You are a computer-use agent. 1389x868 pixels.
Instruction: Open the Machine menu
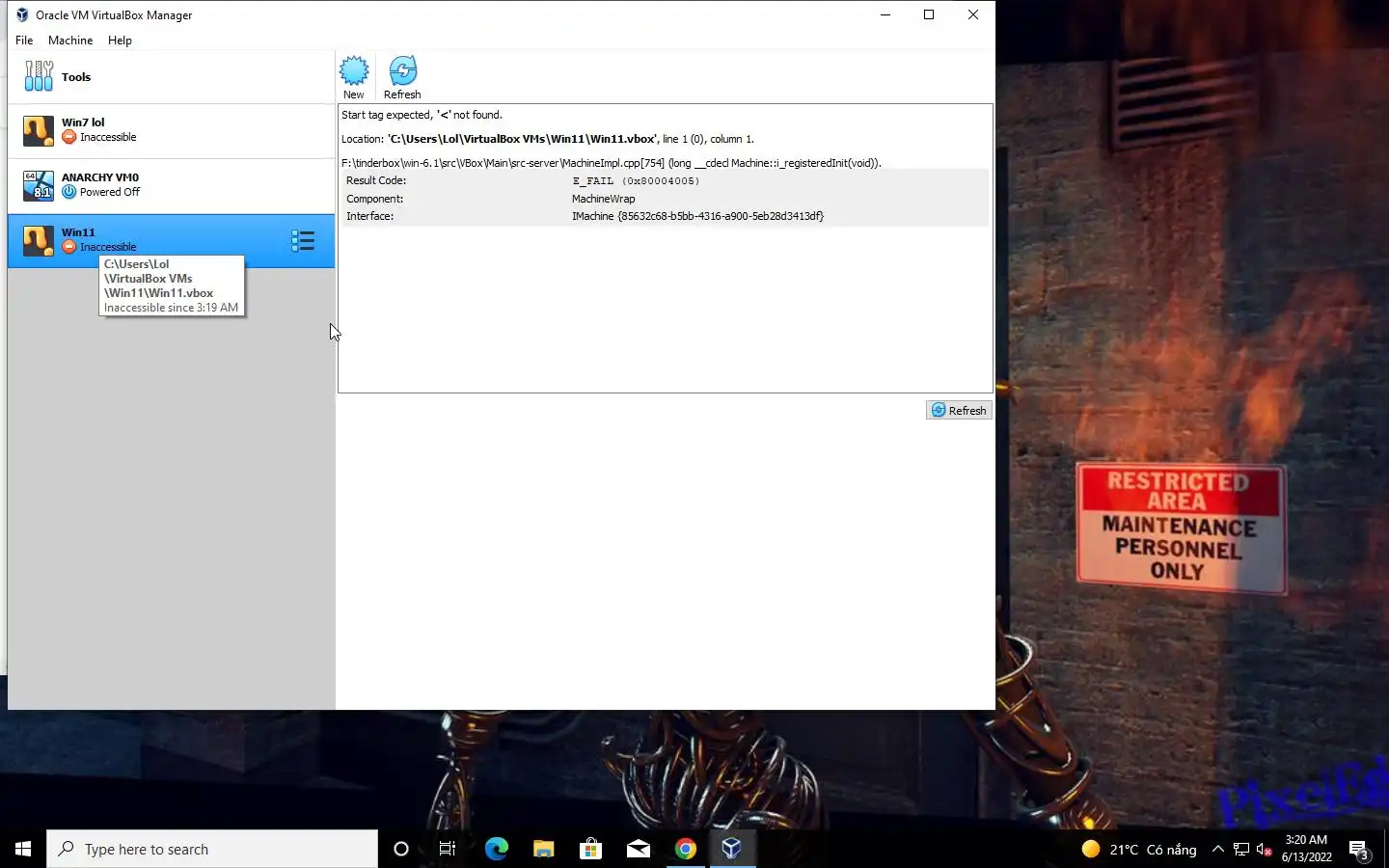pos(70,41)
